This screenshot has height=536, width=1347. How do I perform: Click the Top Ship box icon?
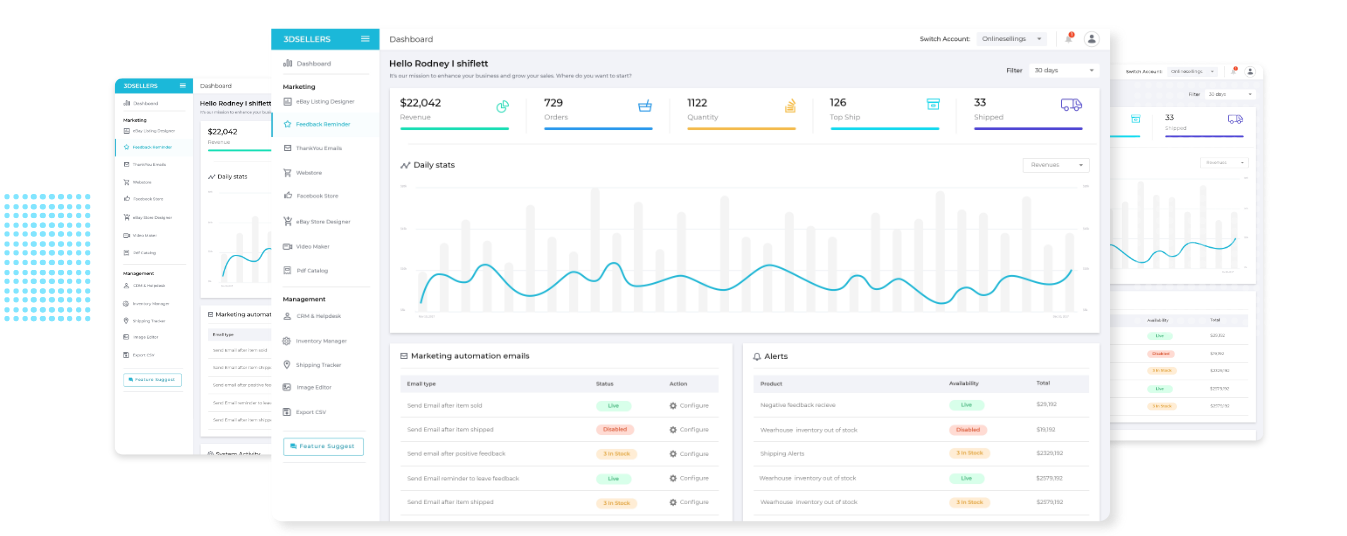[x=933, y=104]
